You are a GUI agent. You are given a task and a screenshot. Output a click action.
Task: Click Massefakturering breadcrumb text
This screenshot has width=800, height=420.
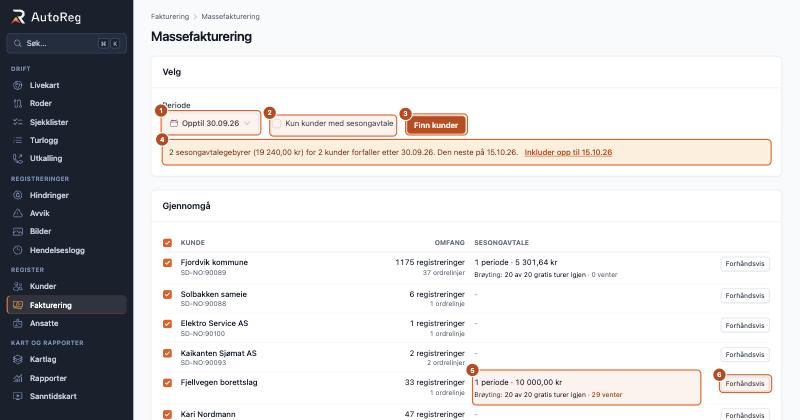pos(231,16)
